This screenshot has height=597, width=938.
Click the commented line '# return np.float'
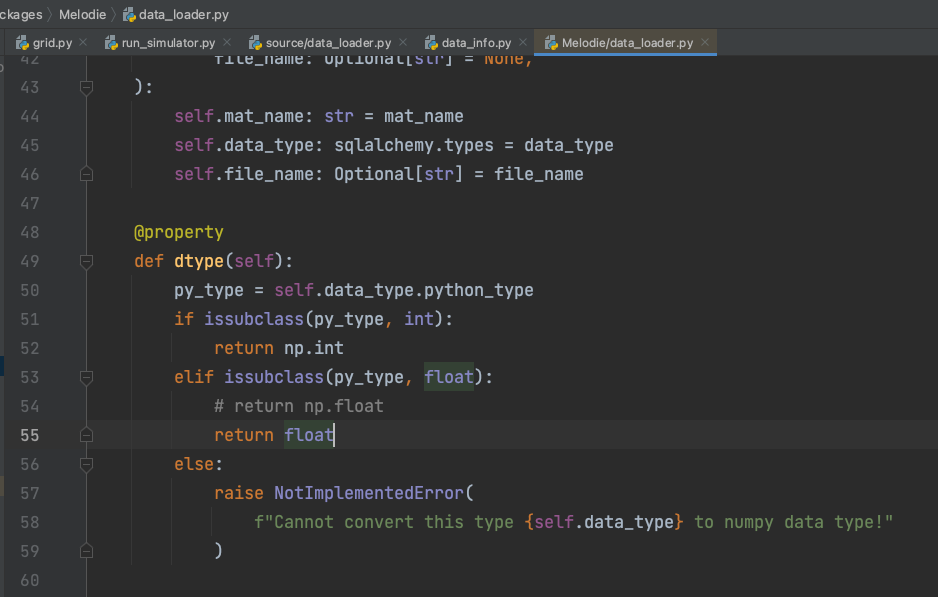click(x=299, y=406)
